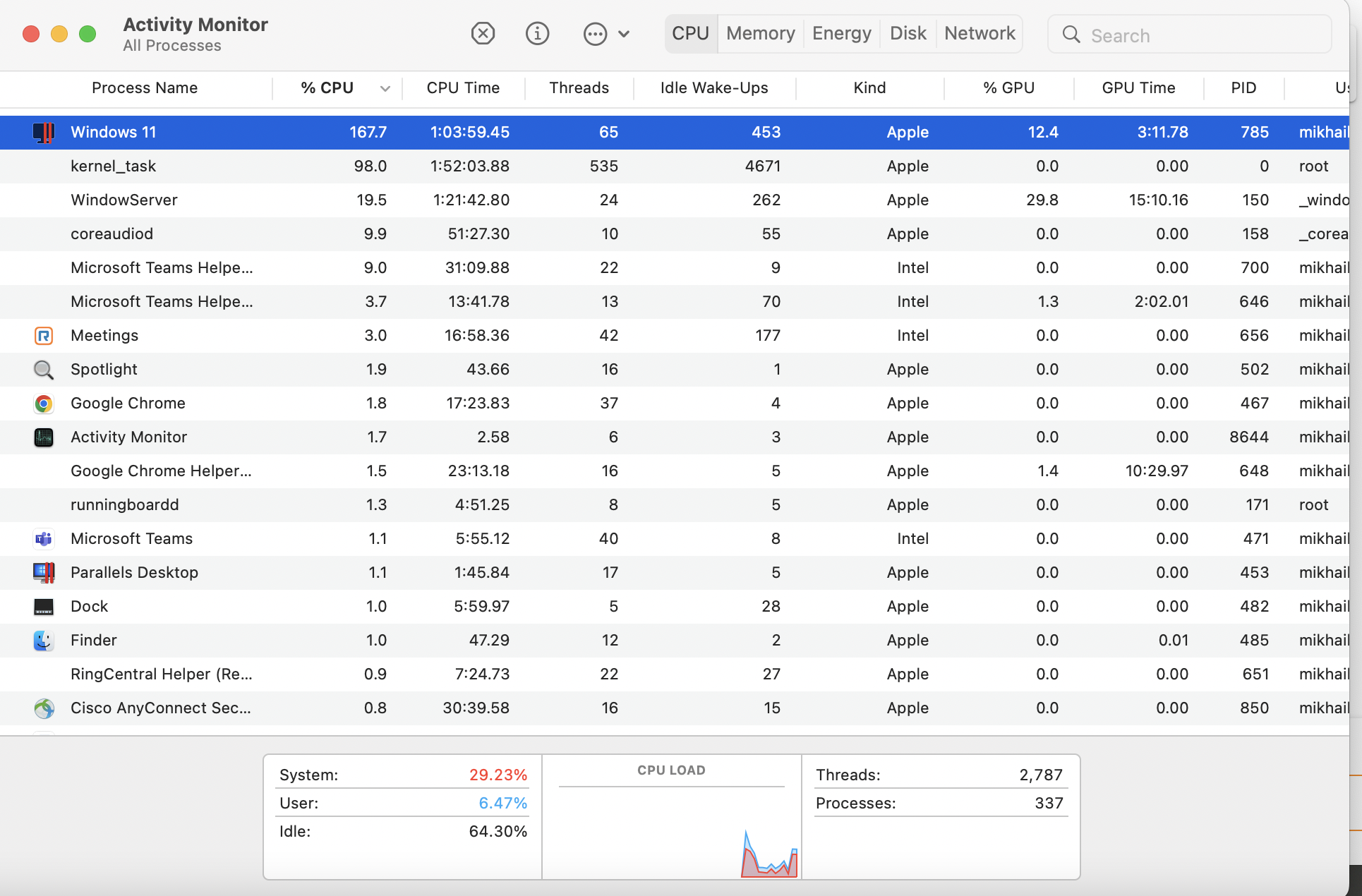This screenshot has width=1362, height=896.
Task: Click the Microsoft Teams process icon
Action: click(x=44, y=539)
